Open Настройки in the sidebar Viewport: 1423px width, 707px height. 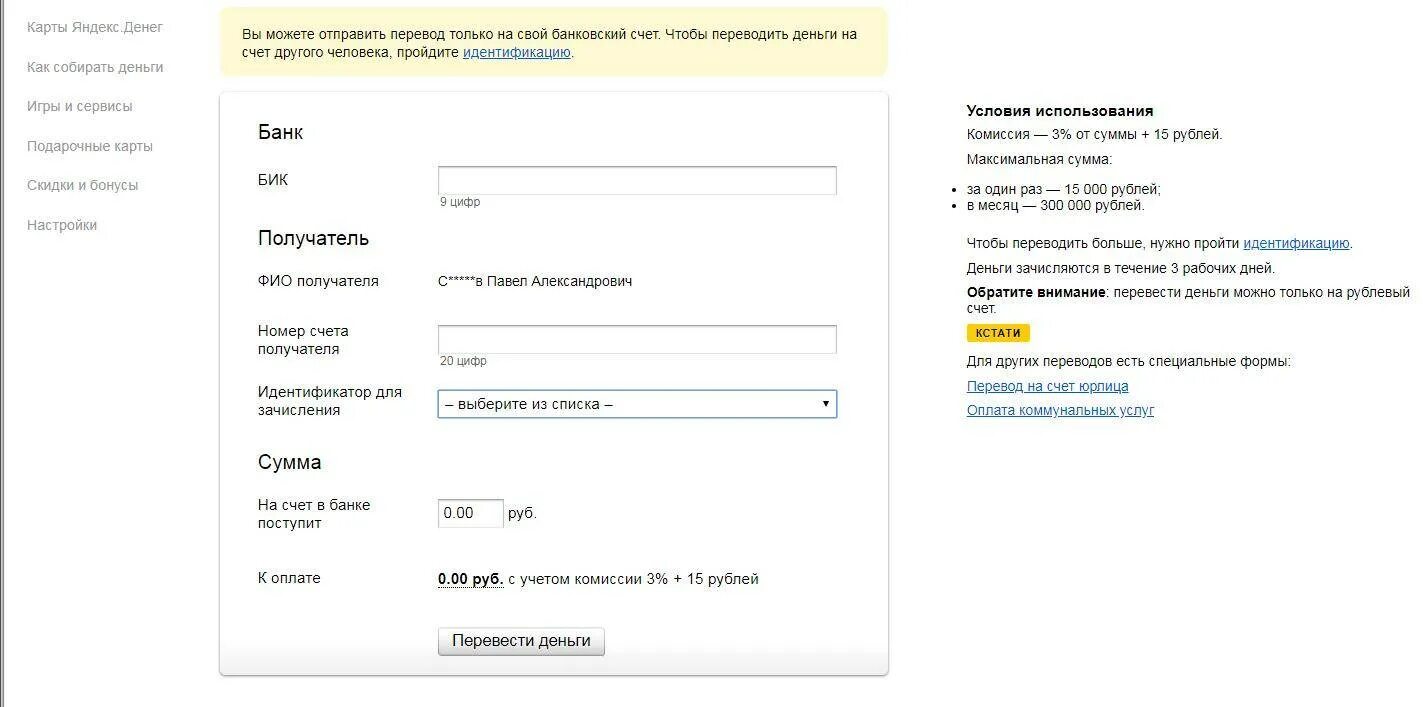click(x=62, y=225)
